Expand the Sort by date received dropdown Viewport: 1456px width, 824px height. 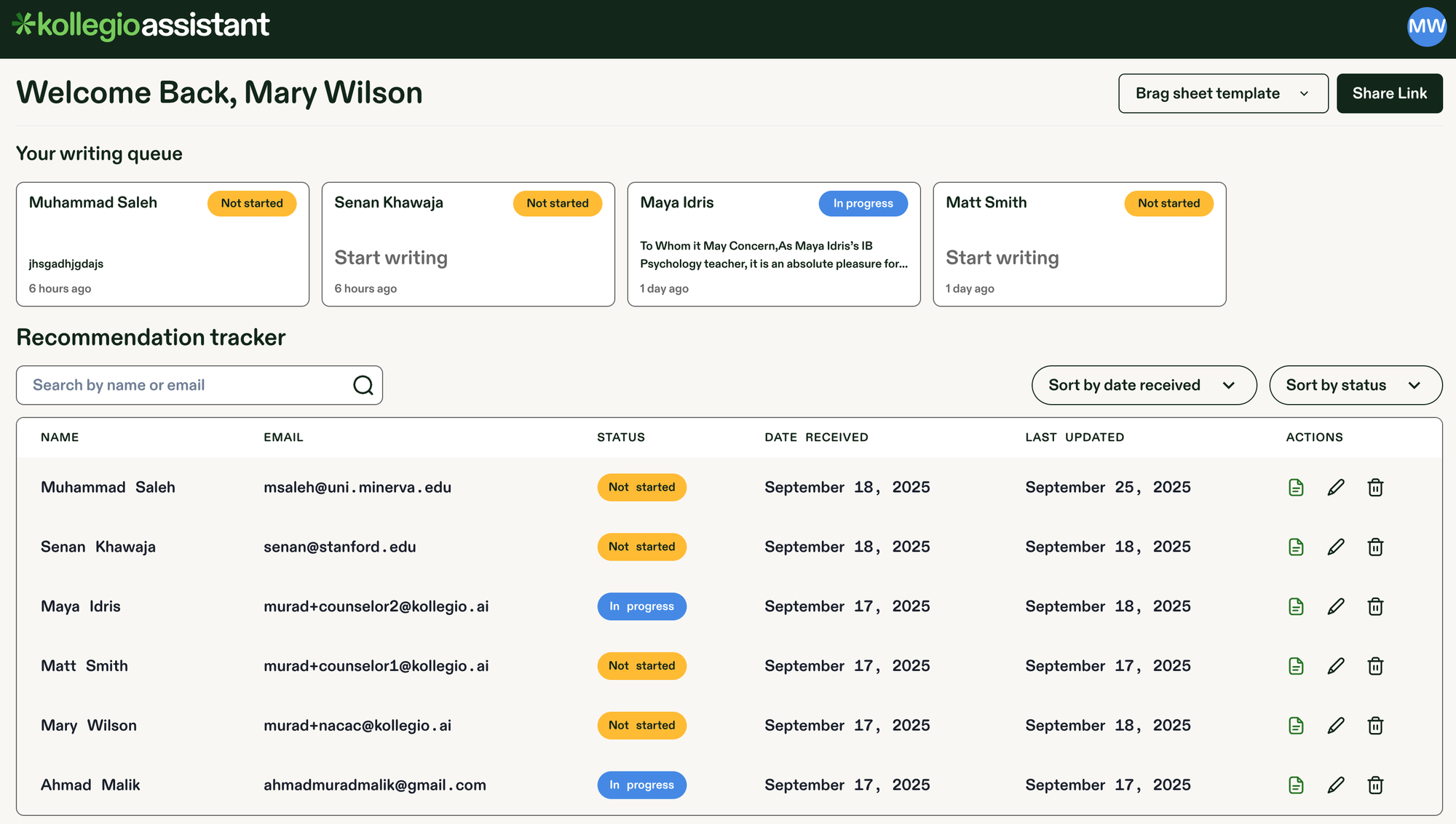point(1143,385)
